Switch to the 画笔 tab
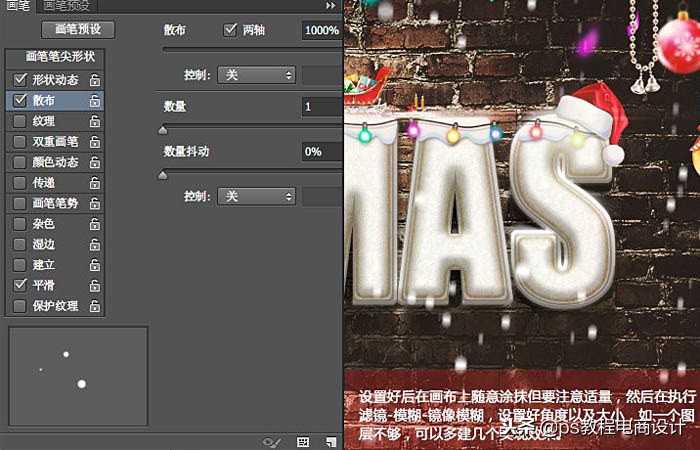 pos(18,6)
